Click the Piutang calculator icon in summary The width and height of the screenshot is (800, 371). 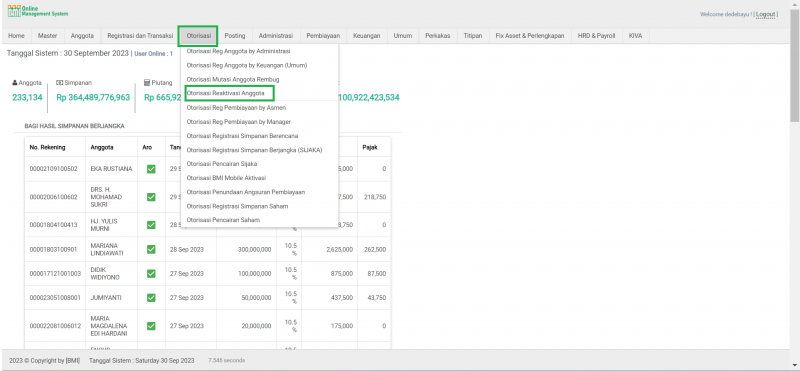pyautogui.click(x=147, y=82)
